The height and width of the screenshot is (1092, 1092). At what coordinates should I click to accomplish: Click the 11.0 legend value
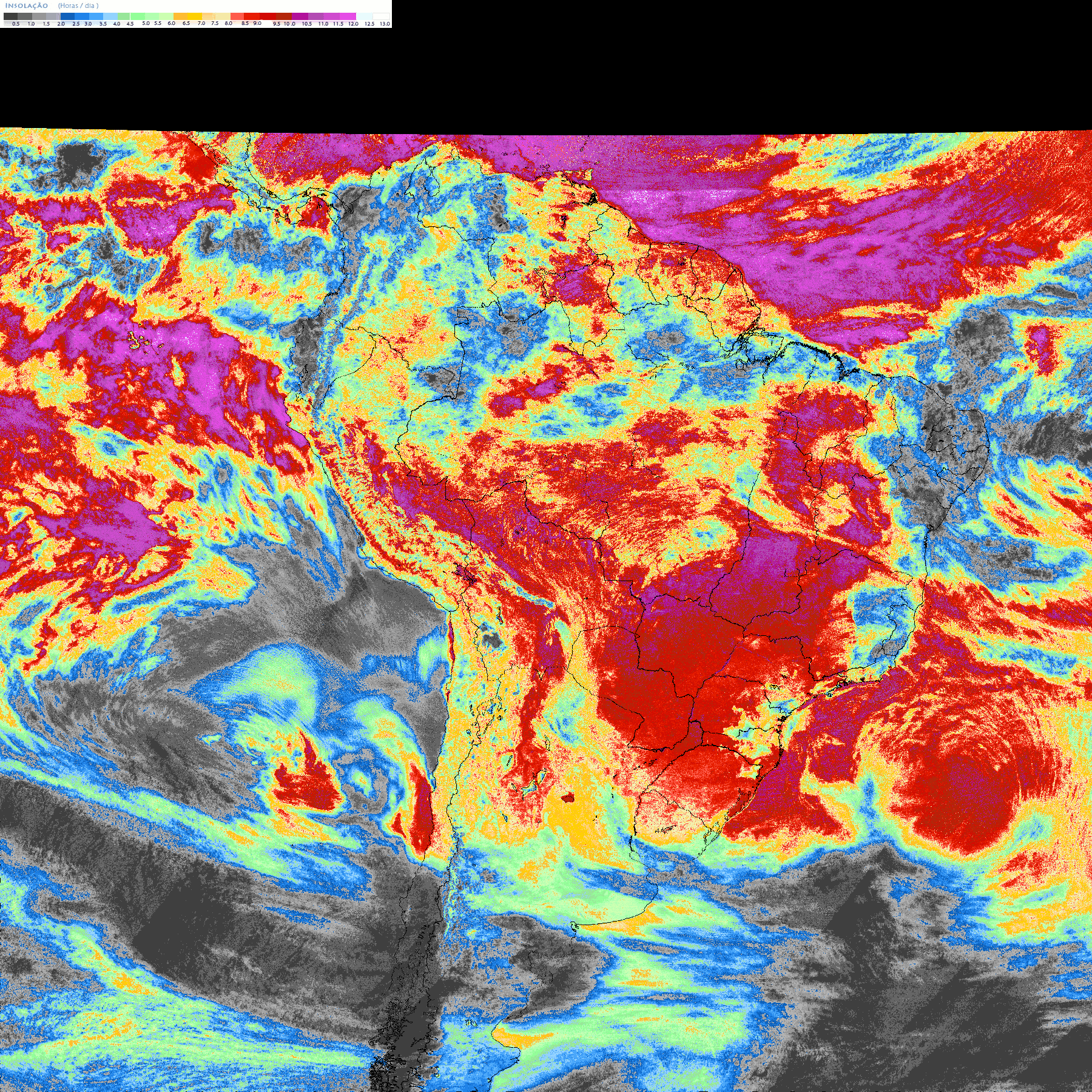(x=323, y=24)
